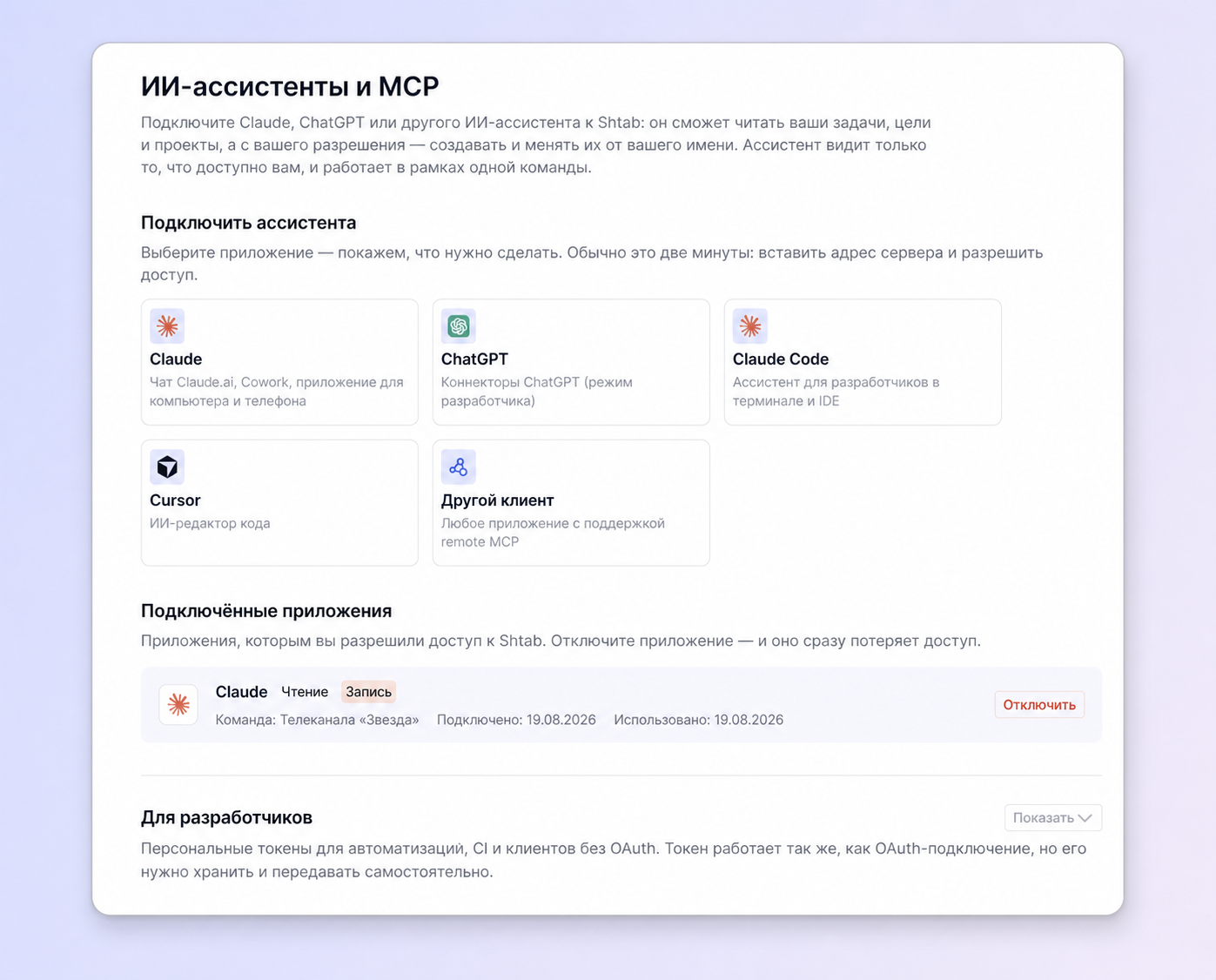This screenshot has height=980, width=1216.
Task: Select the Claude card title
Action: 176,359
